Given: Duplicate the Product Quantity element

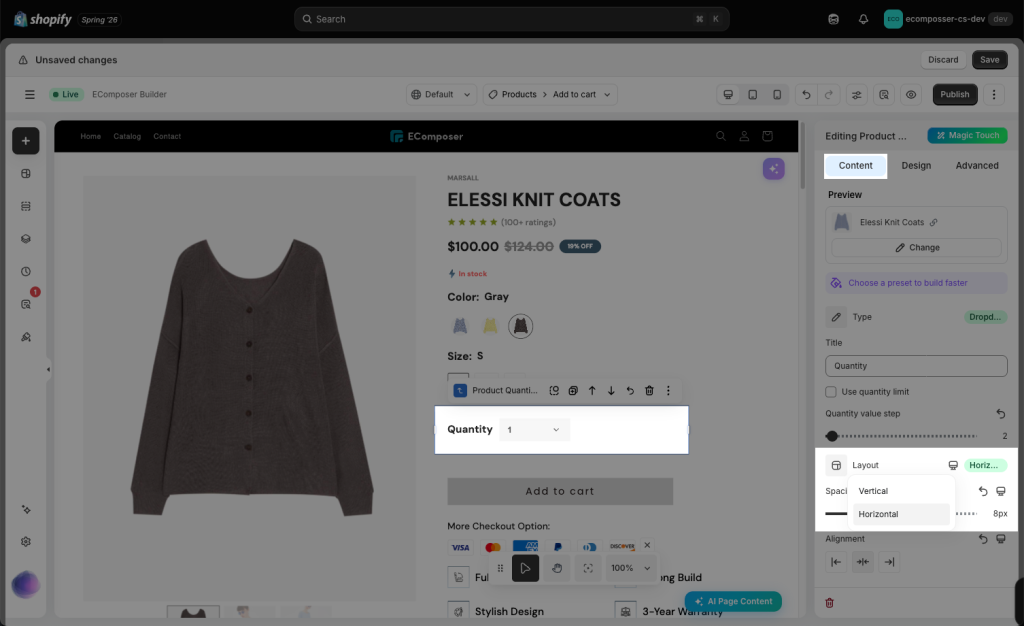Looking at the screenshot, I should point(573,390).
